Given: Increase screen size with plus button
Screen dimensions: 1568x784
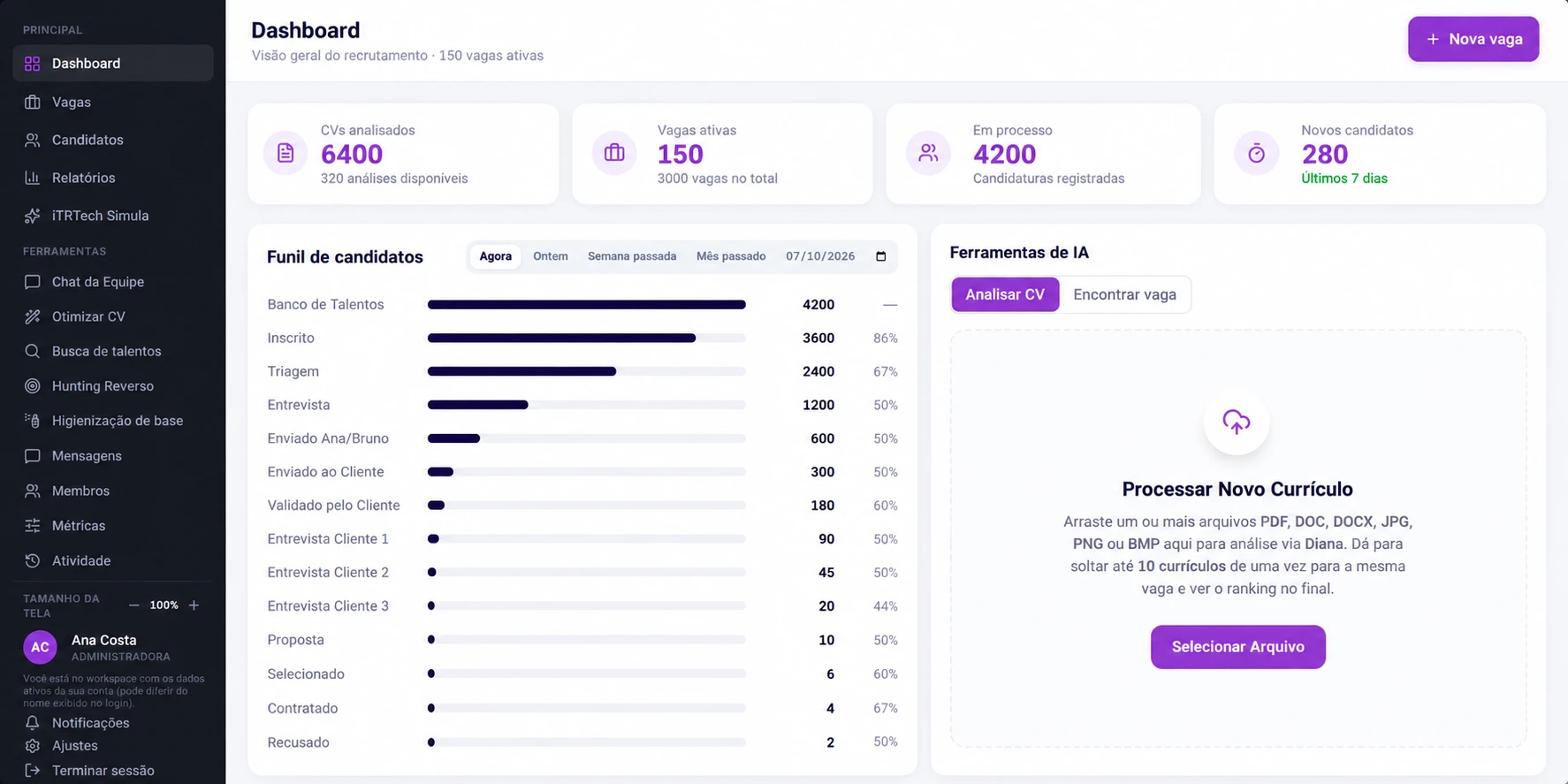Looking at the screenshot, I should [x=194, y=605].
